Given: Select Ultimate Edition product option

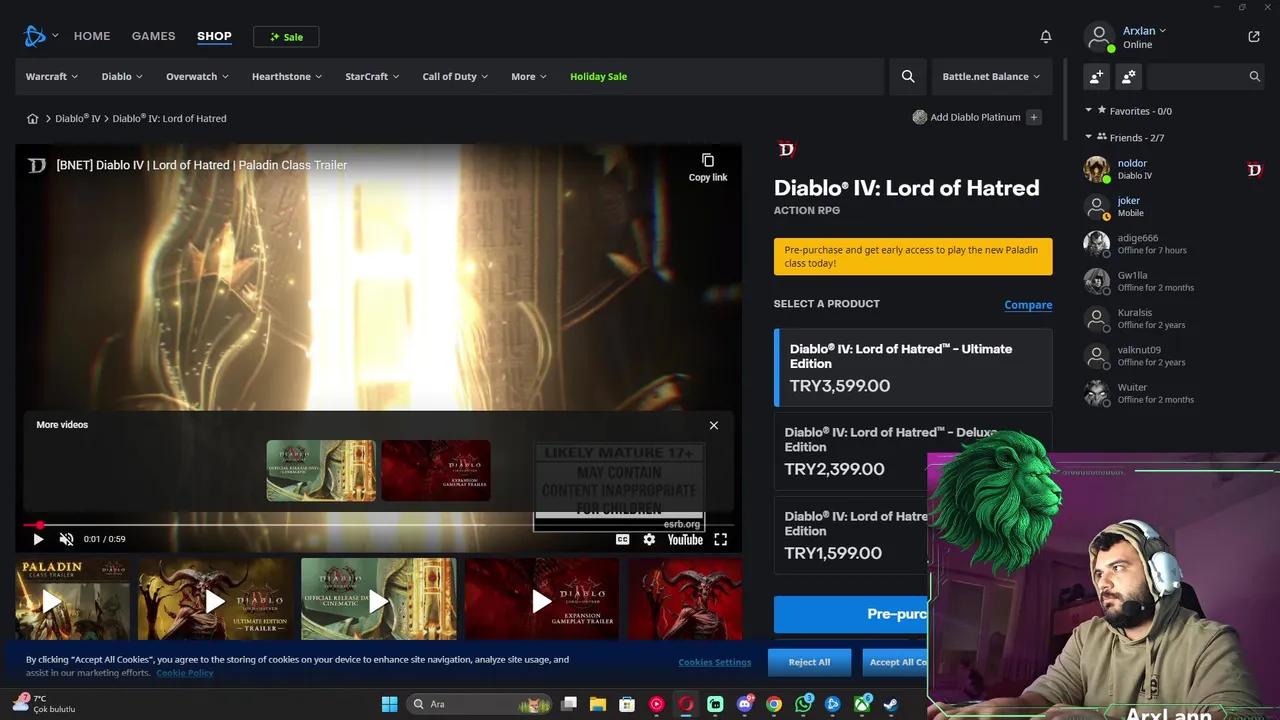Looking at the screenshot, I should coord(913,367).
